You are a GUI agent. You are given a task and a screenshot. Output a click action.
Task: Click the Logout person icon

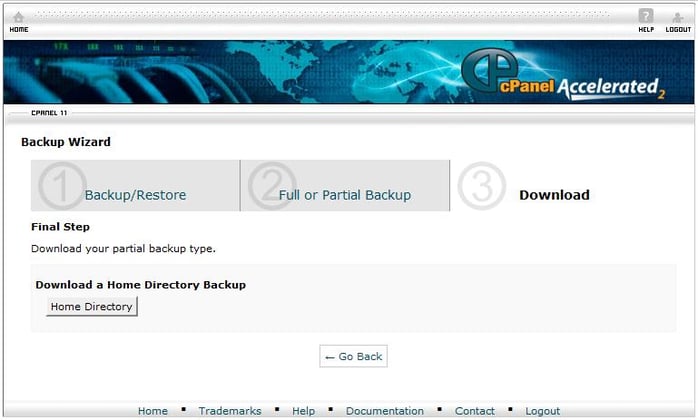coord(678,17)
